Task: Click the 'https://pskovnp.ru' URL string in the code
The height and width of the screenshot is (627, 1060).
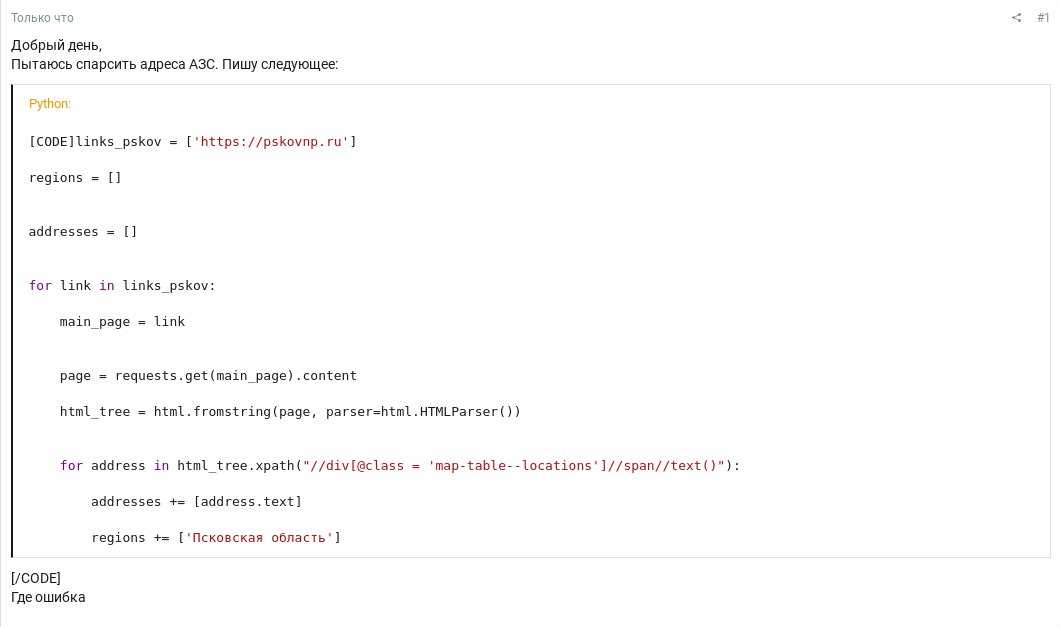Action: tap(270, 141)
